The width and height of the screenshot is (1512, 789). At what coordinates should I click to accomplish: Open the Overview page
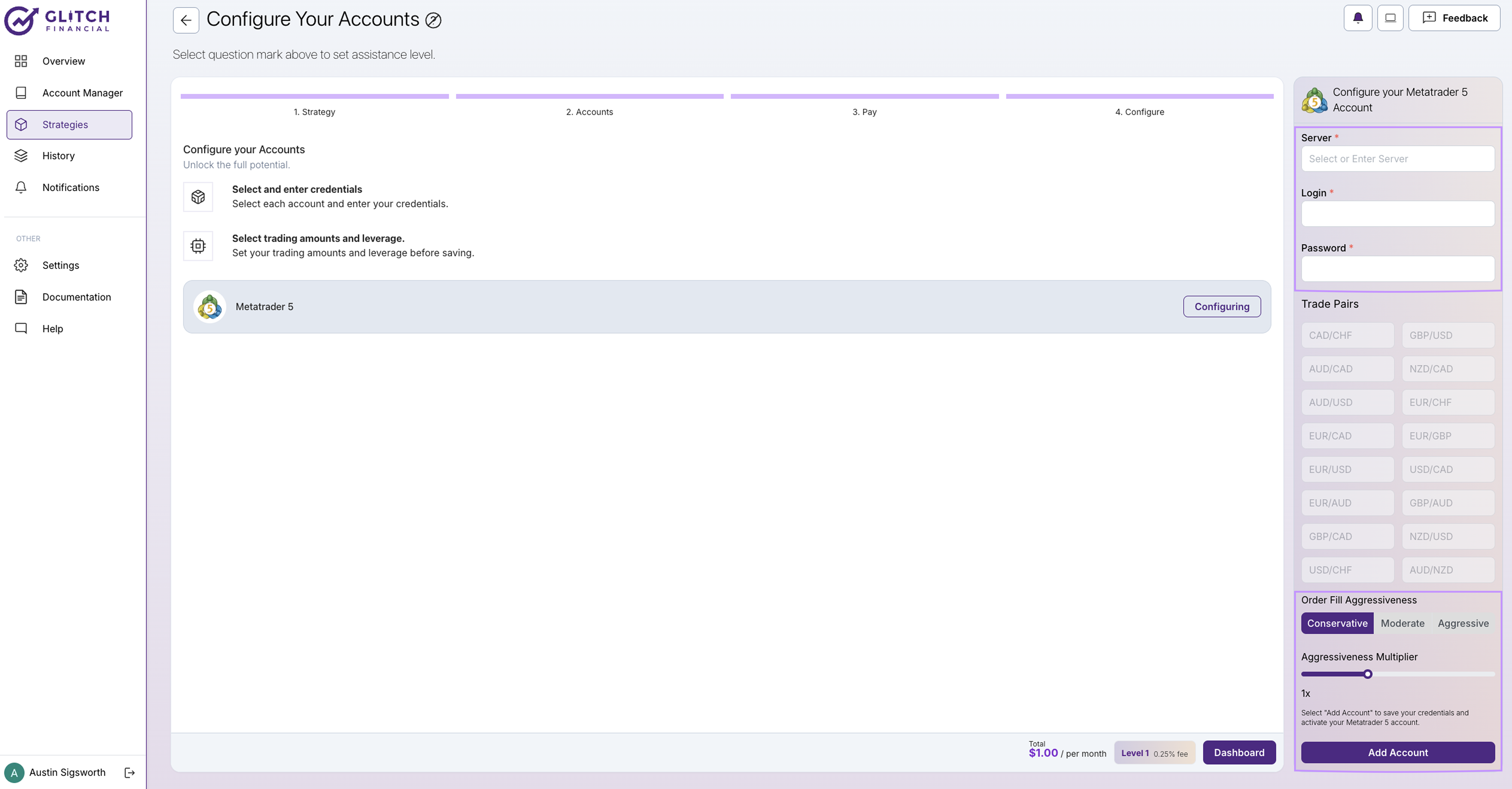click(69, 61)
